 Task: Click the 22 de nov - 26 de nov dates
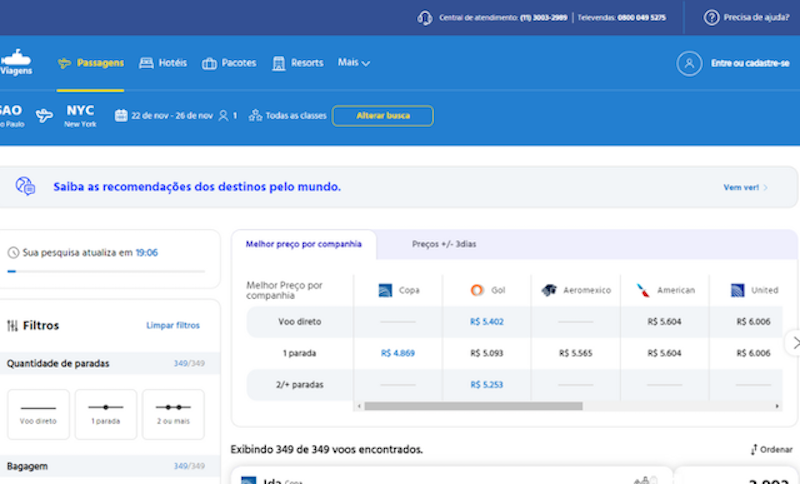point(172,116)
